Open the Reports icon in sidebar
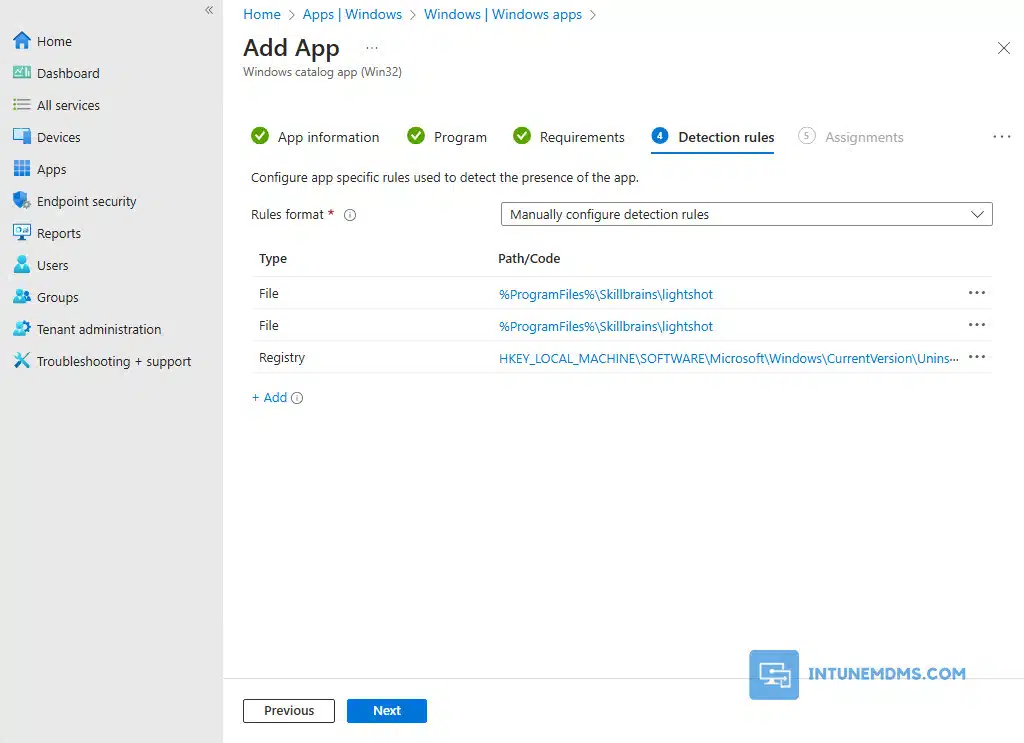Viewport: 1024px width, 743px height. point(21,233)
